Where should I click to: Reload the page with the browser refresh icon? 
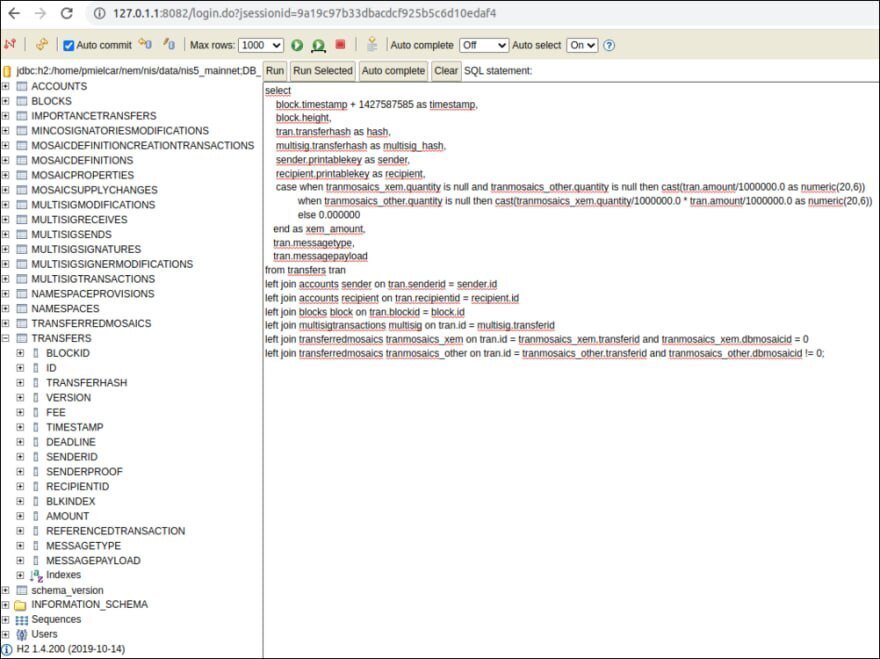[x=67, y=13]
